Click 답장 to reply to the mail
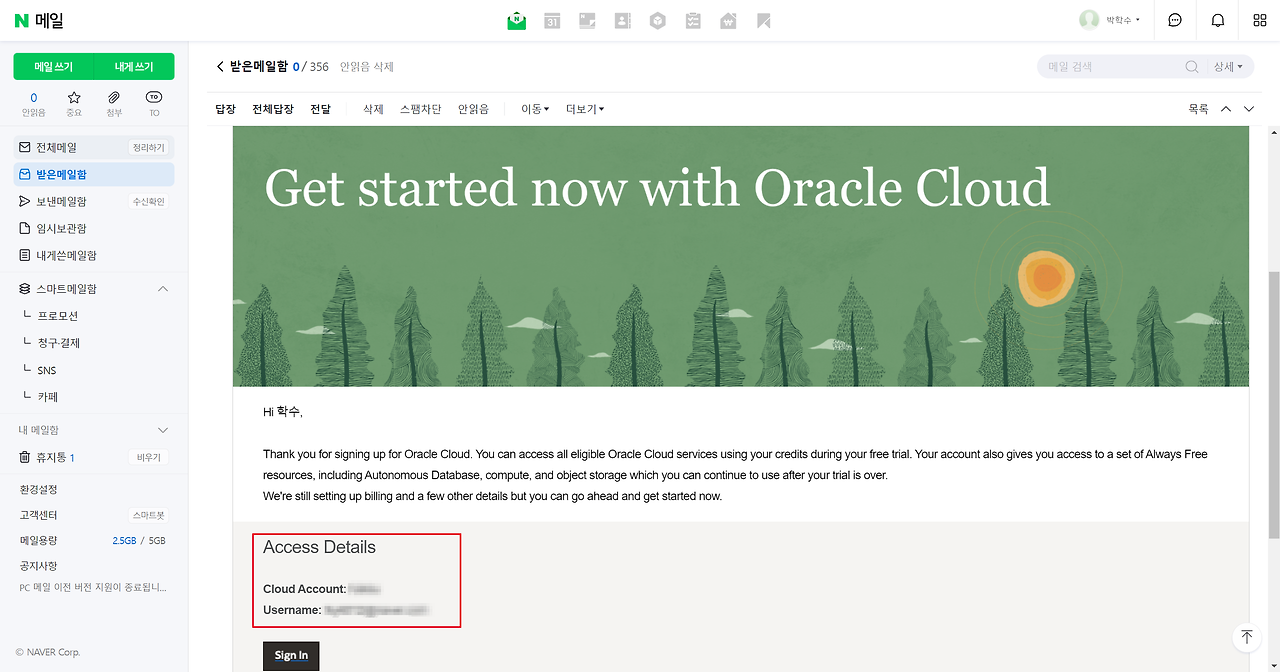Image resolution: width=1280 pixels, height=672 pixels. point(225,109)
